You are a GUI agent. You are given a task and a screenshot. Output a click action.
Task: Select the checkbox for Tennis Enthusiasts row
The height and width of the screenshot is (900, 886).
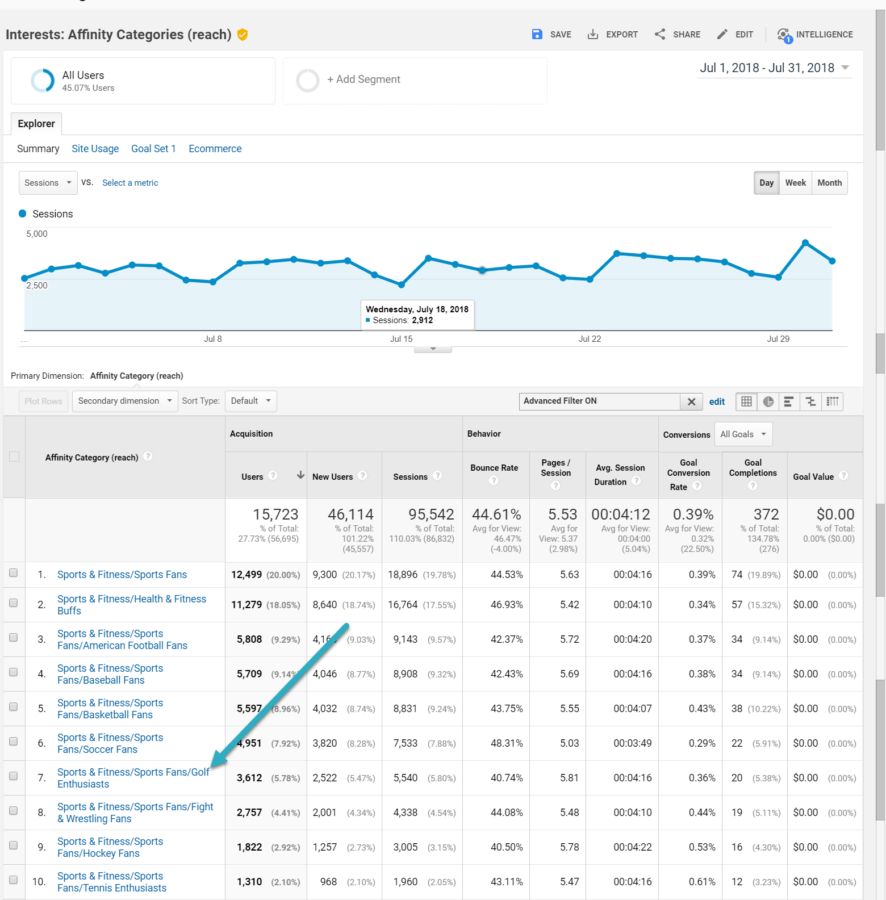(14, 881)
